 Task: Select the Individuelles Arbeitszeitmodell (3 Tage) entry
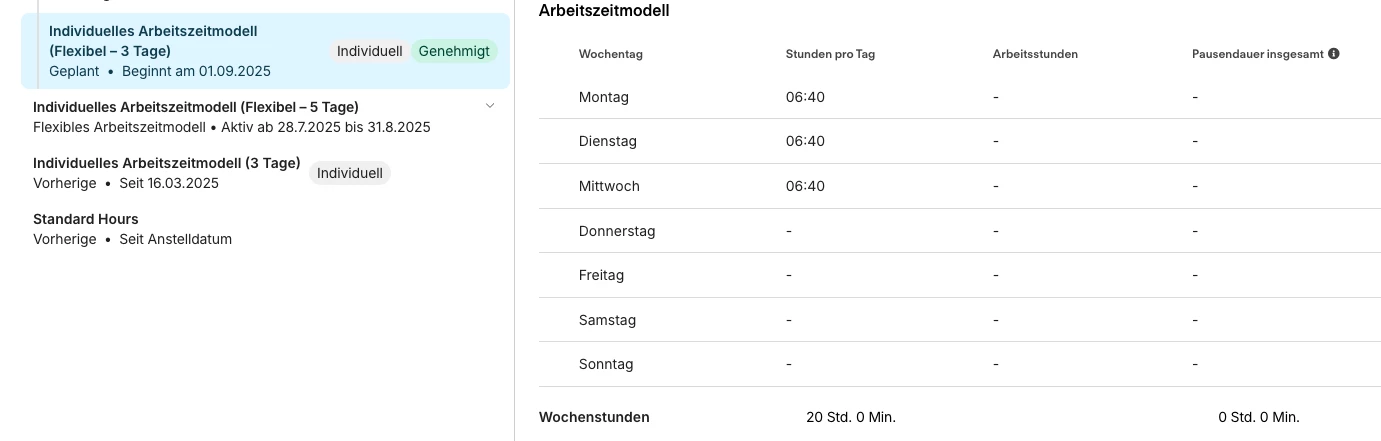tap(166, 163)
